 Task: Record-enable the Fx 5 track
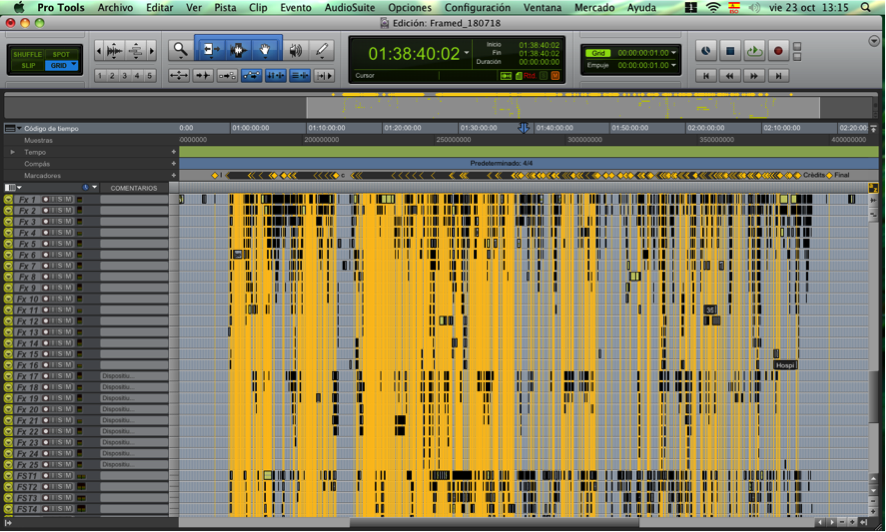tap(45, 244)
